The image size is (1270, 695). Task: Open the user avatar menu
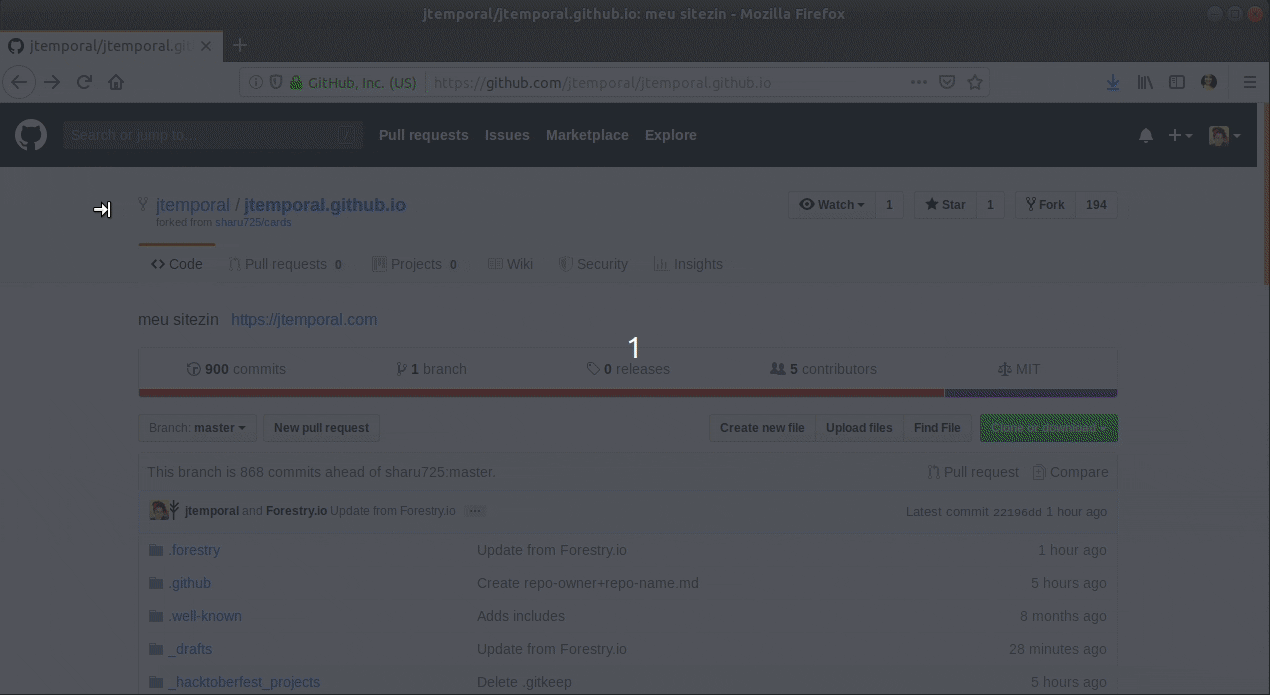click(x=1224, y=135)
